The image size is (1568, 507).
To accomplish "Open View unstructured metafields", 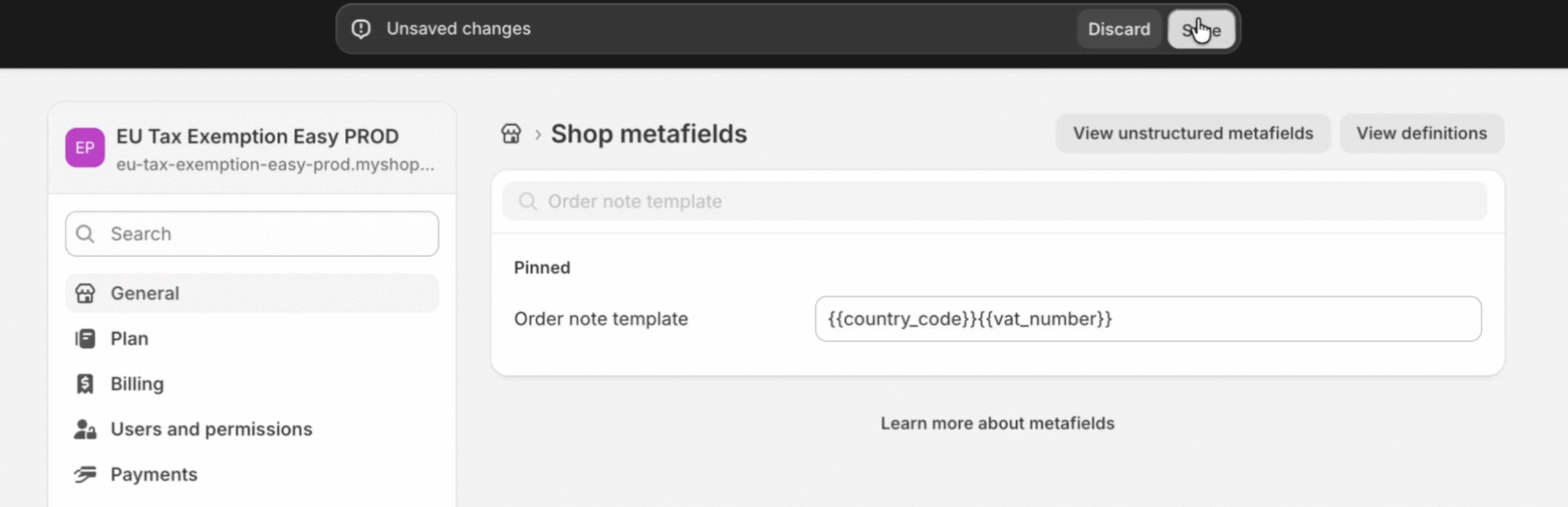I will (1193, 133).
